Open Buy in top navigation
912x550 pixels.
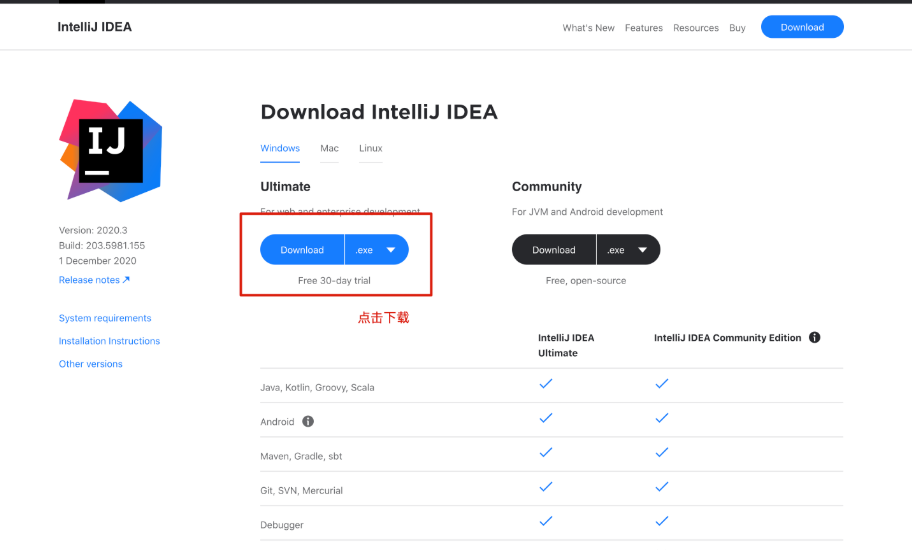point(737,28)
